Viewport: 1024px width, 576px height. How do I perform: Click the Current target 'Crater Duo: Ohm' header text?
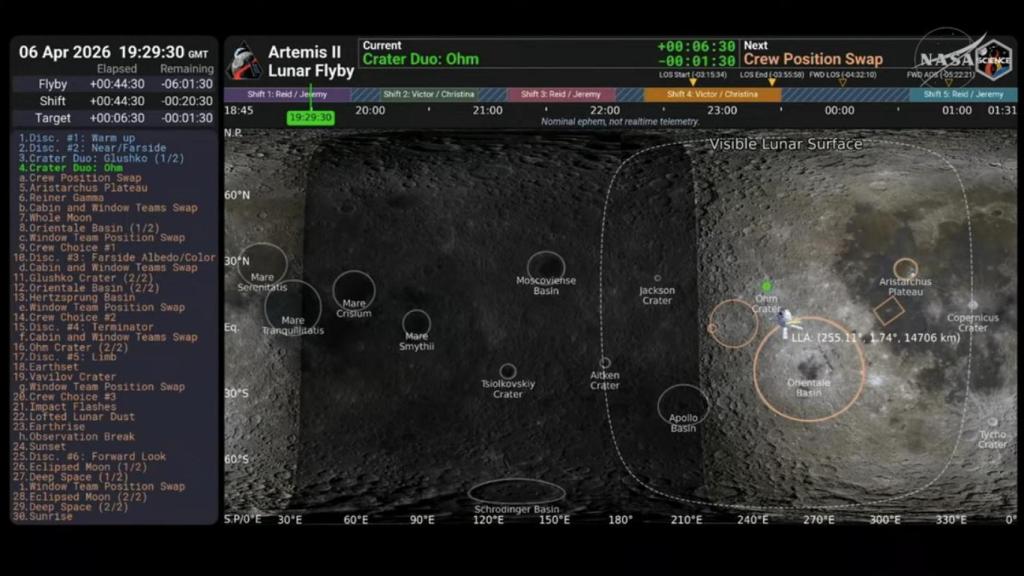421,59
